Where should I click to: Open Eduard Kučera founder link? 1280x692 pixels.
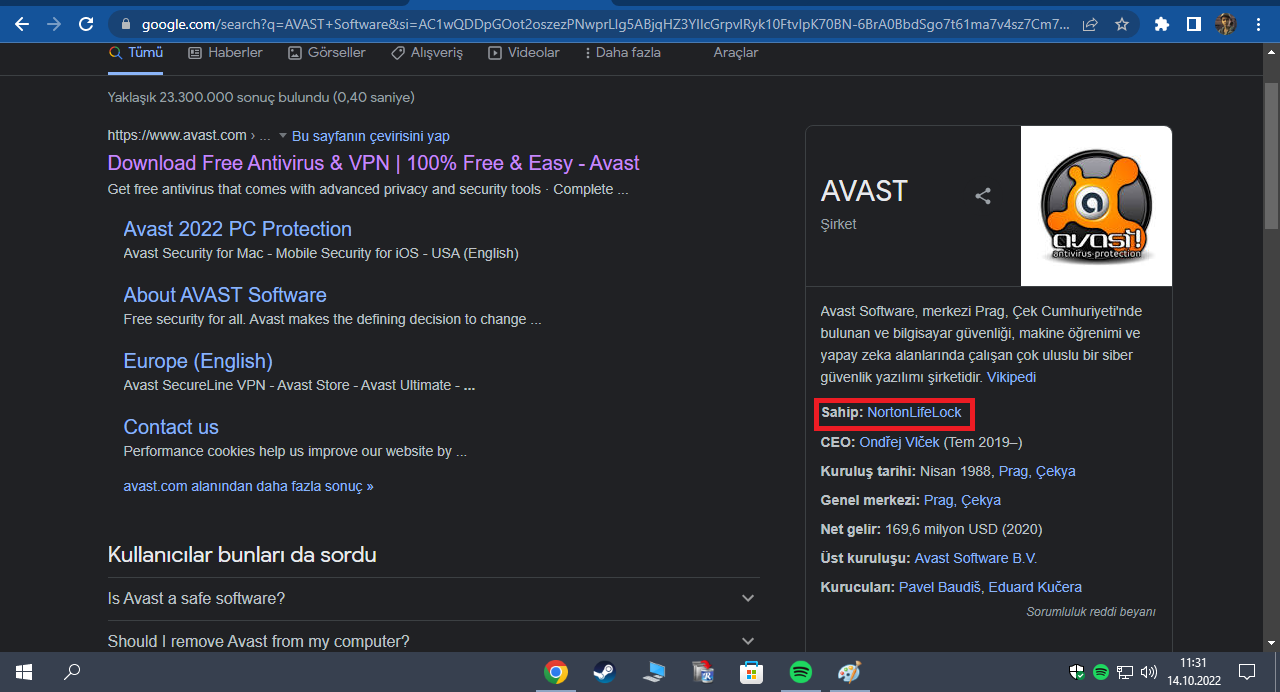pos(1035,587)
